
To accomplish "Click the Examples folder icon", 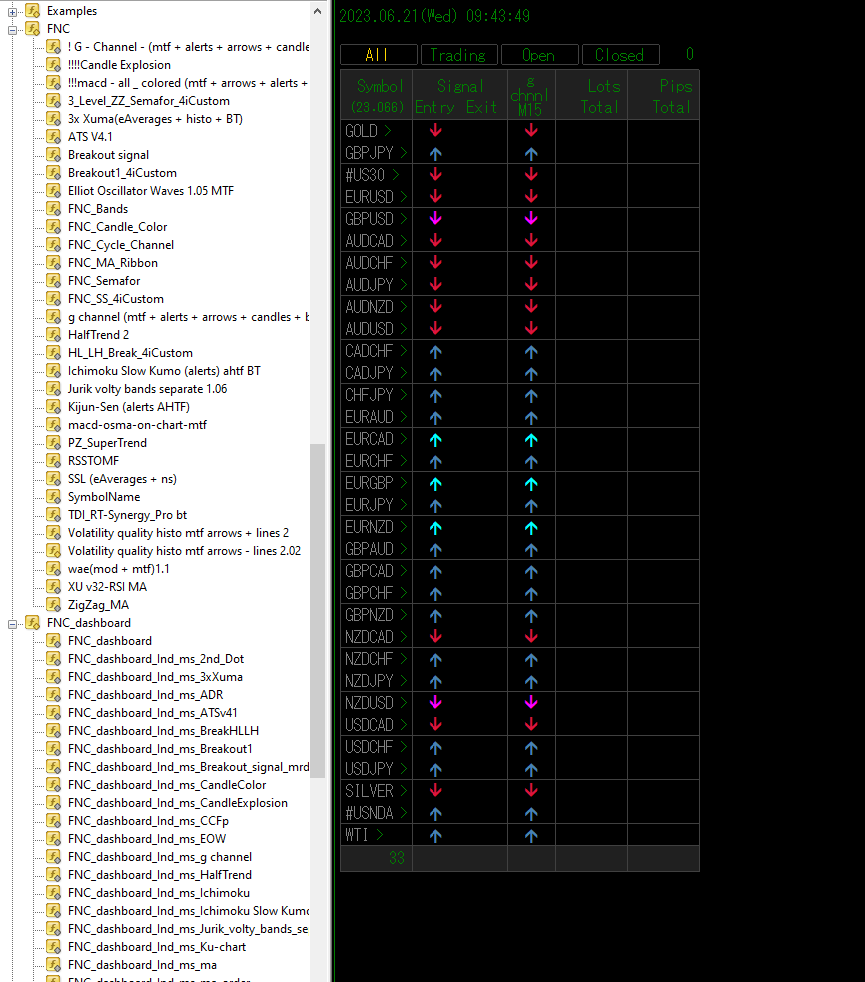I will [33, 11].
